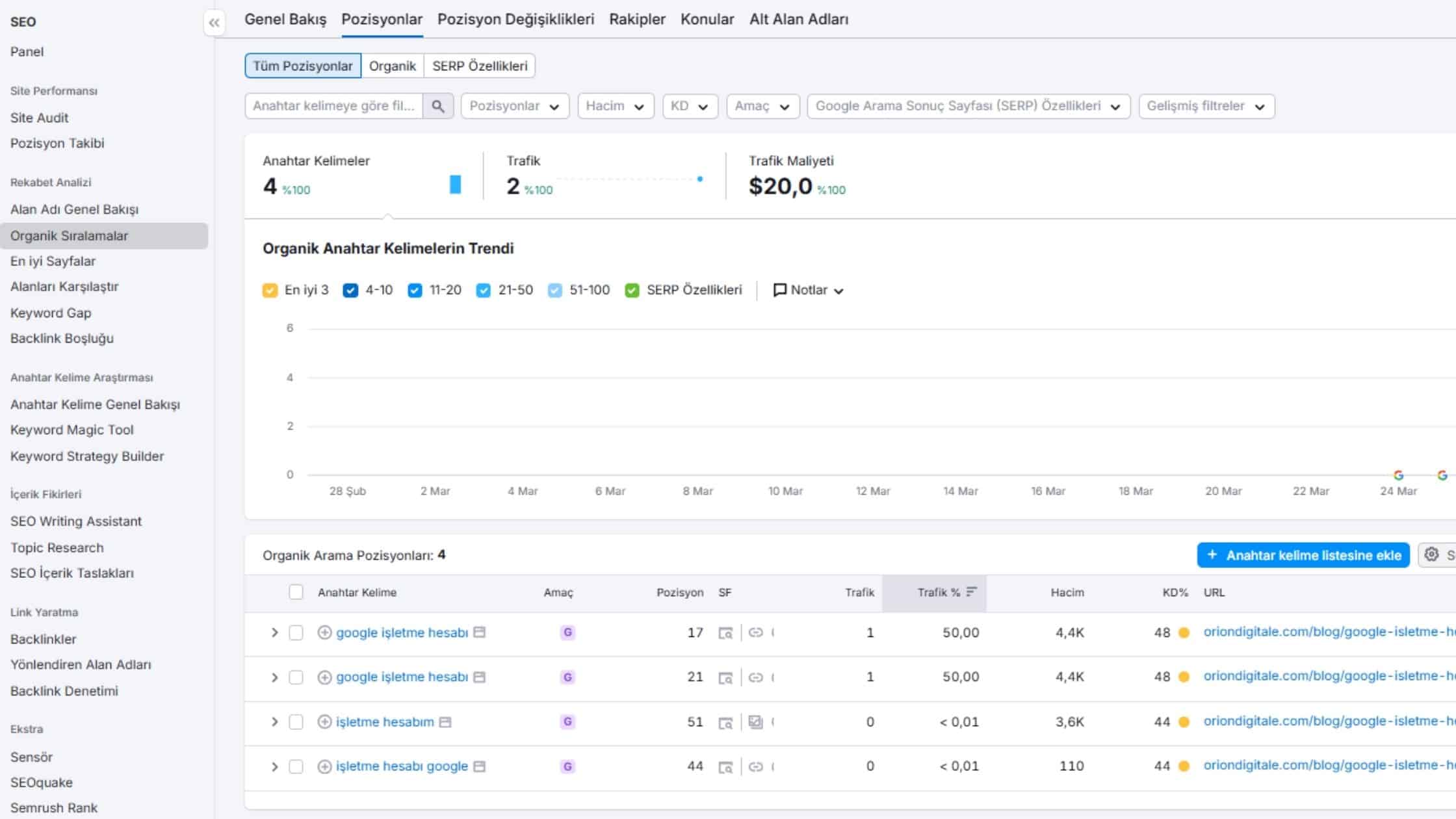Viewport: 1456px width, 819px height.
Task: Select the search magnifier in keyword filter
Action: click(438, 106)
